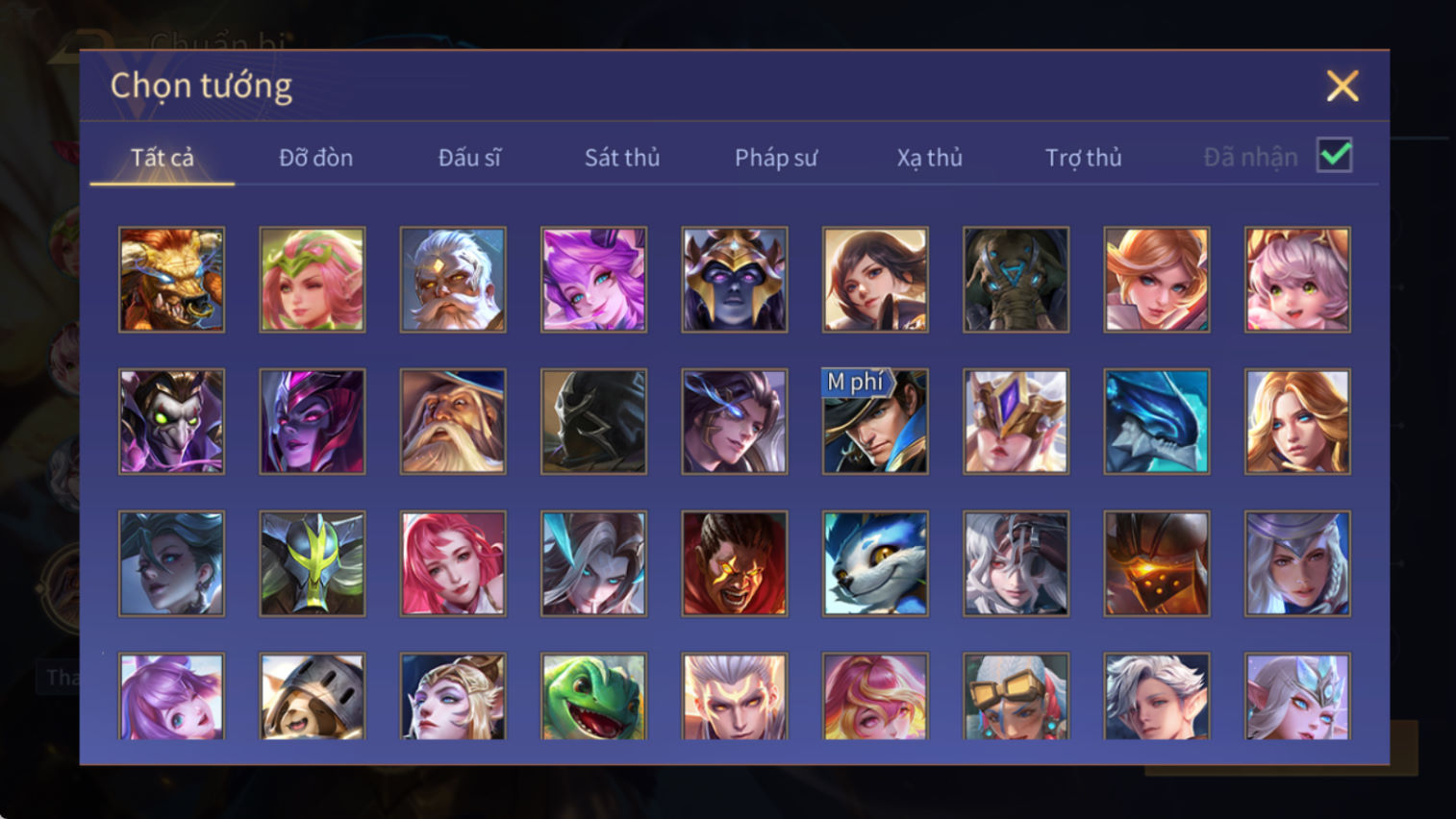Pick the hero tagged 'M phí'
The width and height of the screenshot is (1456, 819).
pos(875,421)
